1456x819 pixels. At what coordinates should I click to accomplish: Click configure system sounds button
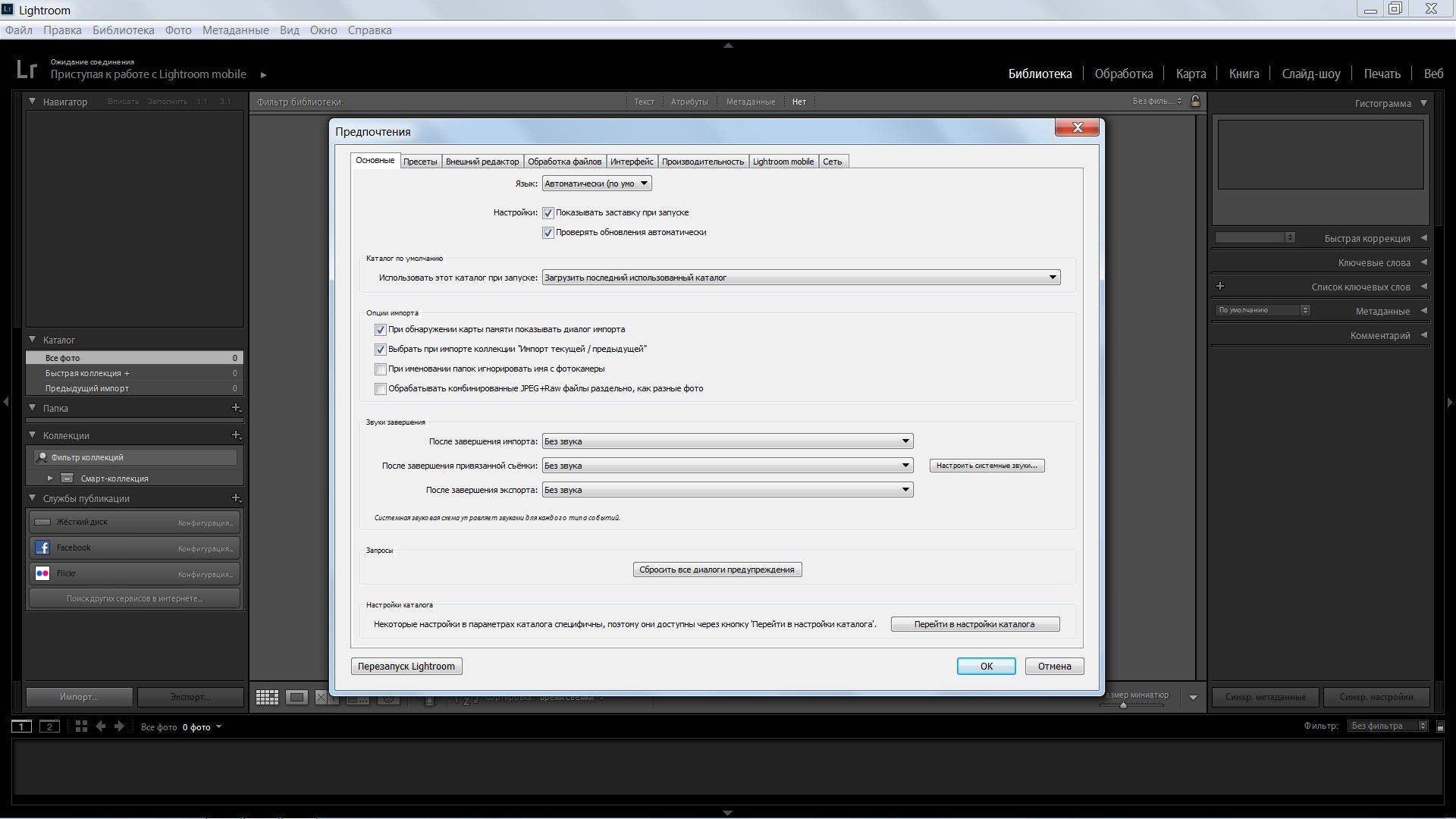click(x=987, y=466)
